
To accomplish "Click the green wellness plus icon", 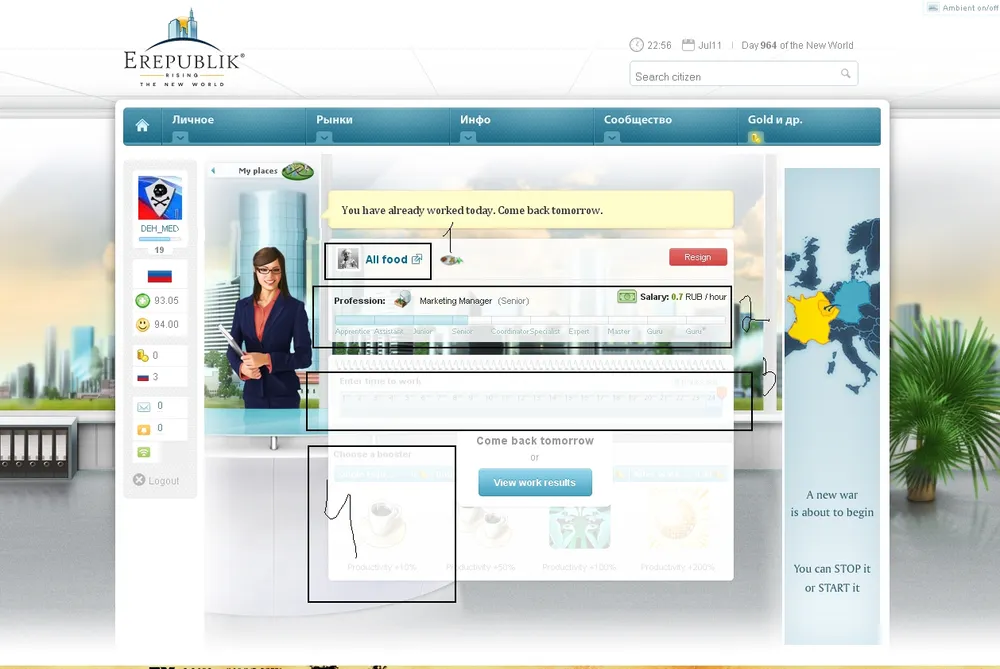I will tap(143, 300).
